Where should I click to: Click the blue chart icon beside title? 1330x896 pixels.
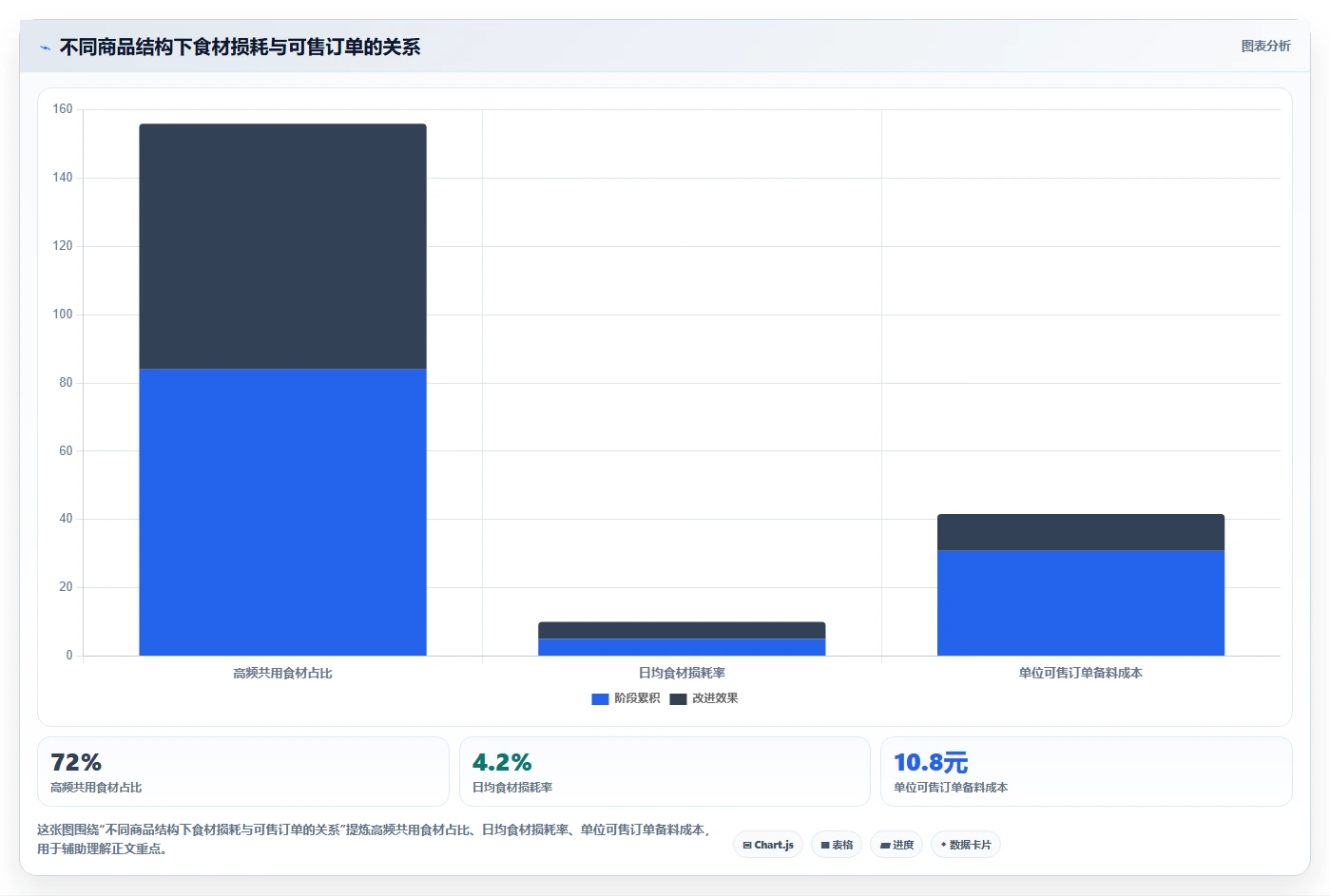coord(45,48)
